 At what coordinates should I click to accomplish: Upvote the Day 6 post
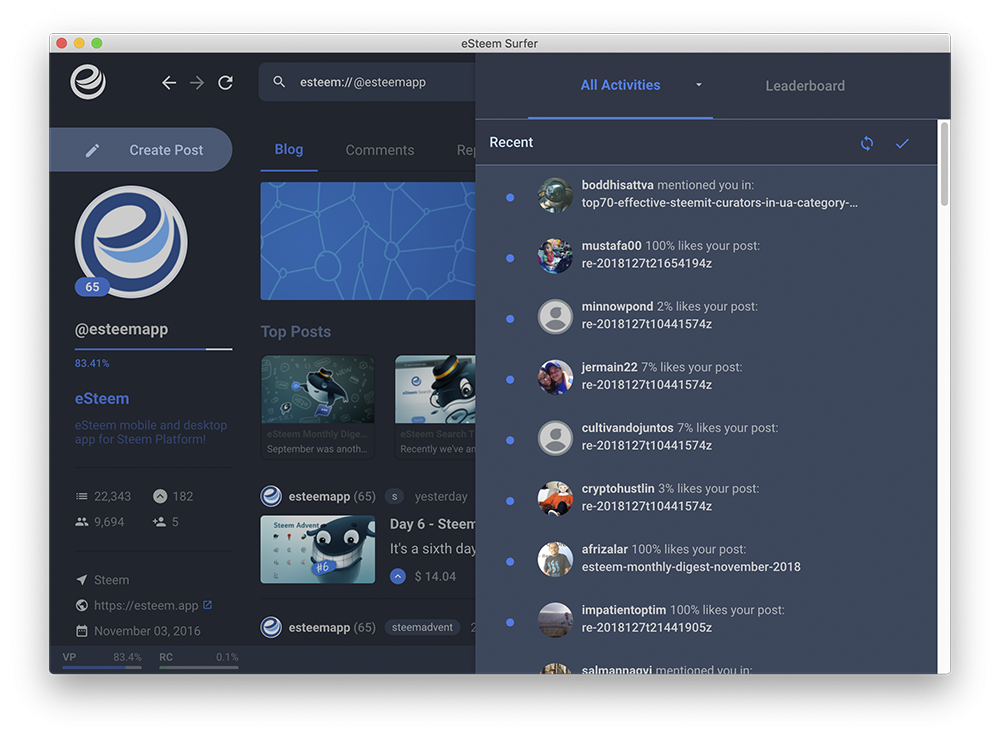point(398,576)
